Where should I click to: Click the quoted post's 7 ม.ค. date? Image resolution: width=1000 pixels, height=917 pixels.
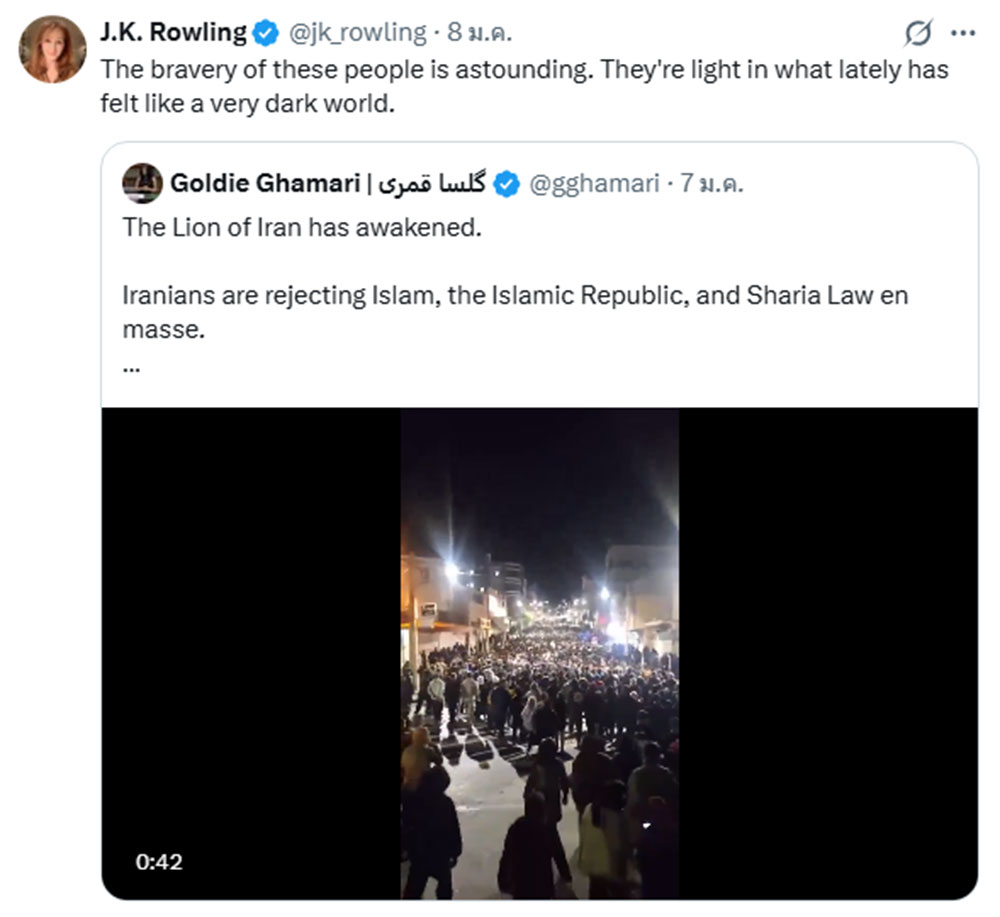click(x=713, y=184)
